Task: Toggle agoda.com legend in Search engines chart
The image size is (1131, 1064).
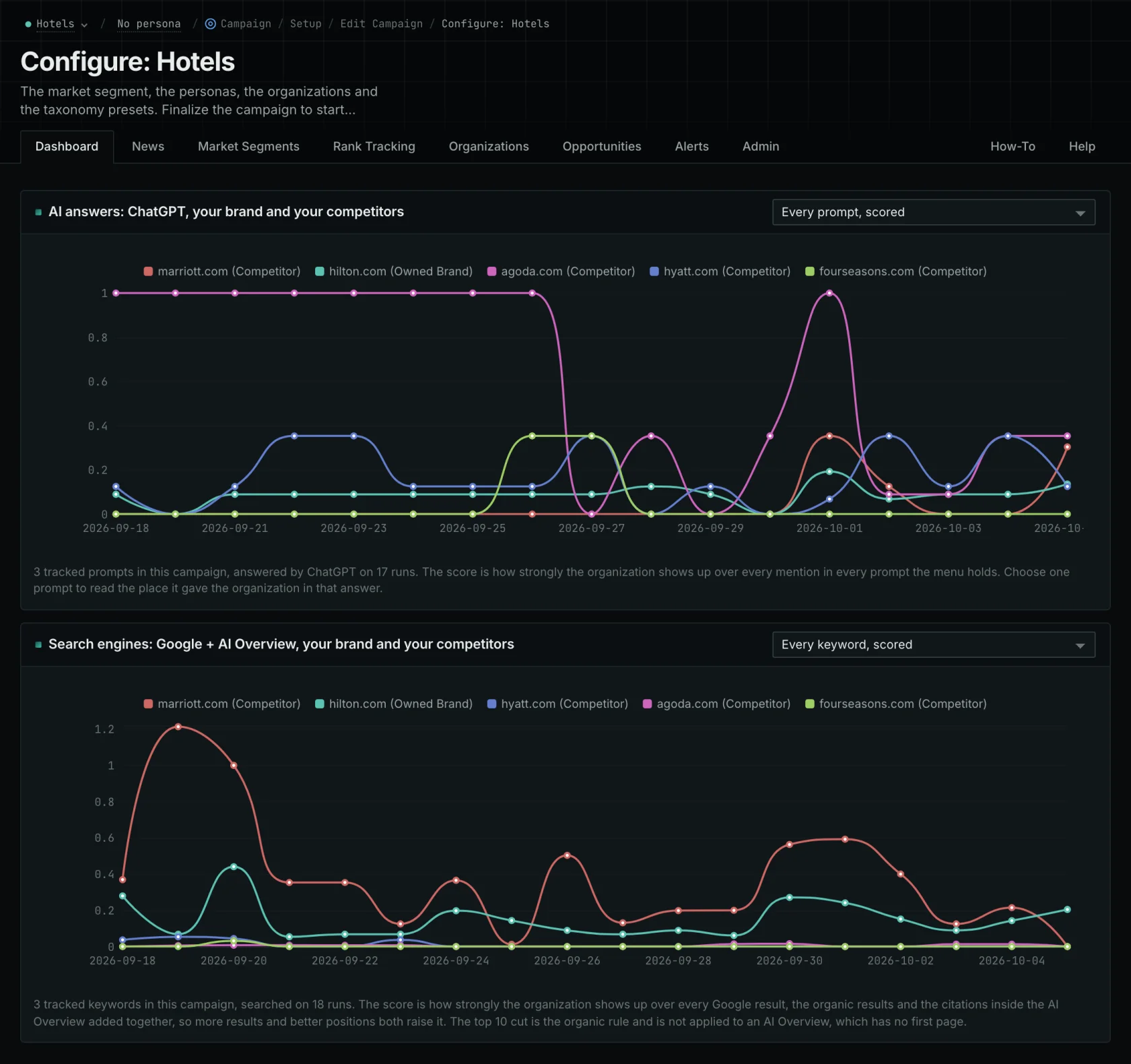Action: [x=716, y=704]
